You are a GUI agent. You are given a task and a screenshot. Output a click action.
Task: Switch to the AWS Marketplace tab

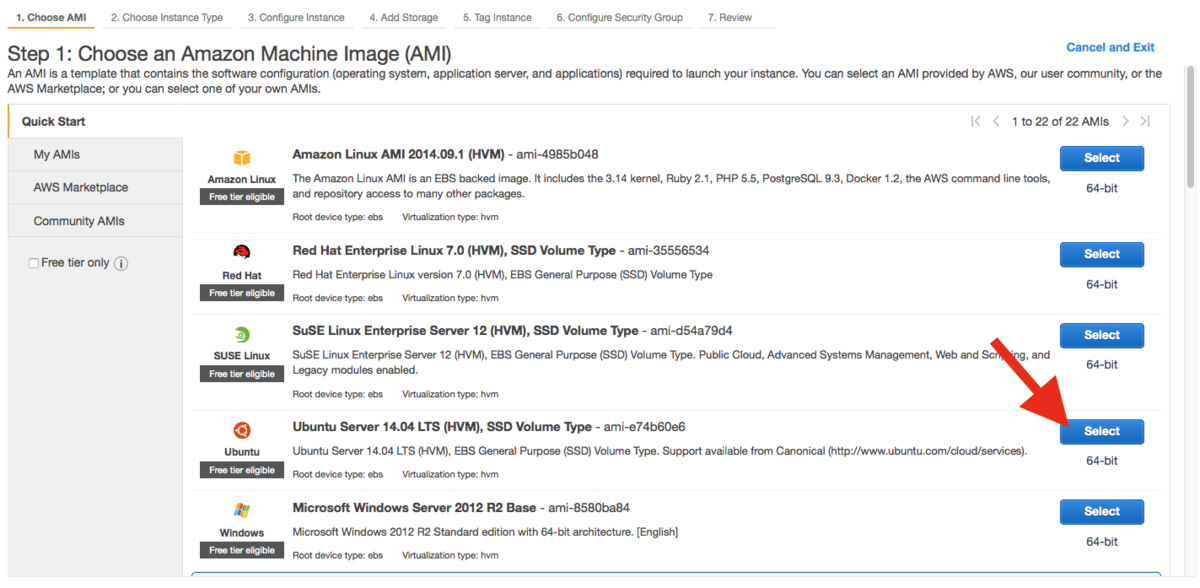pos(81,188)
